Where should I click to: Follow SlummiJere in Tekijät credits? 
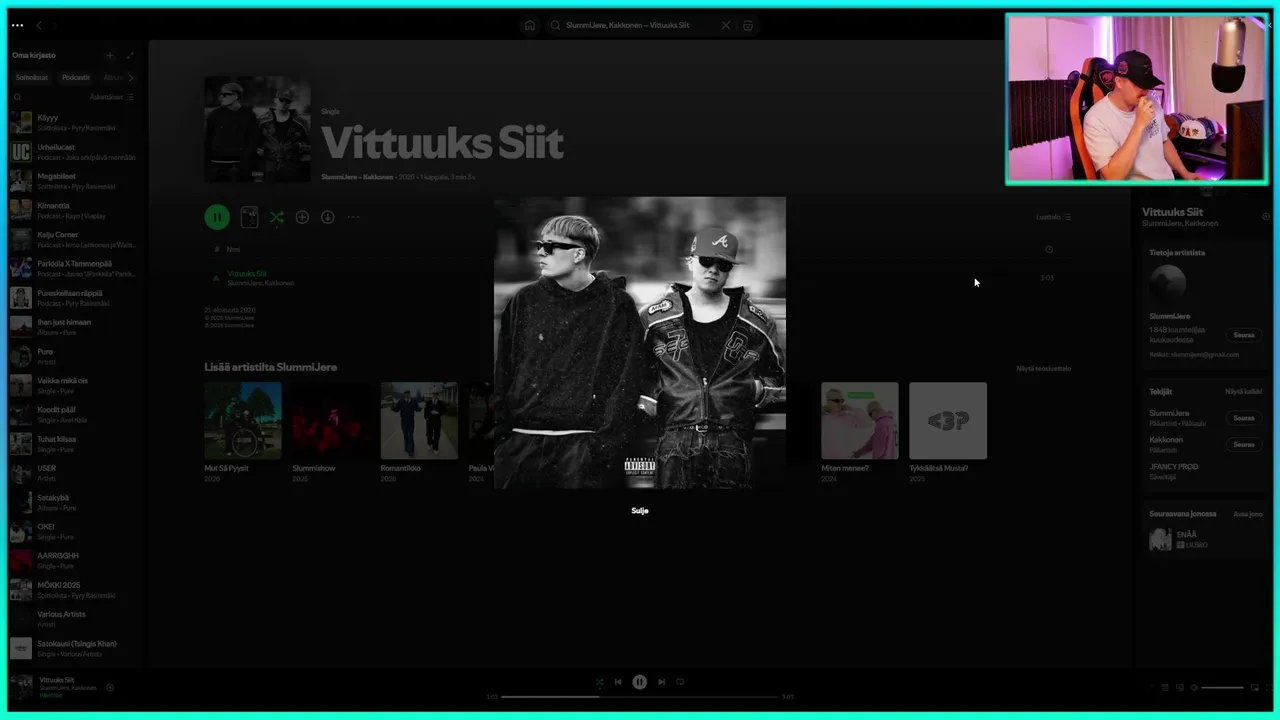(x=1244, y=418)
